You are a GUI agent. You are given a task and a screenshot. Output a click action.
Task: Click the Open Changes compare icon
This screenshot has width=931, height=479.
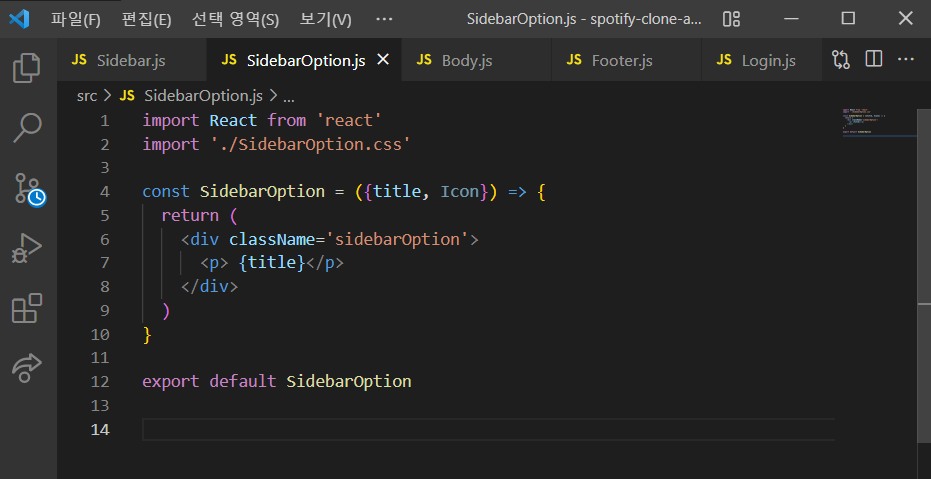click(x=841, y=59)
